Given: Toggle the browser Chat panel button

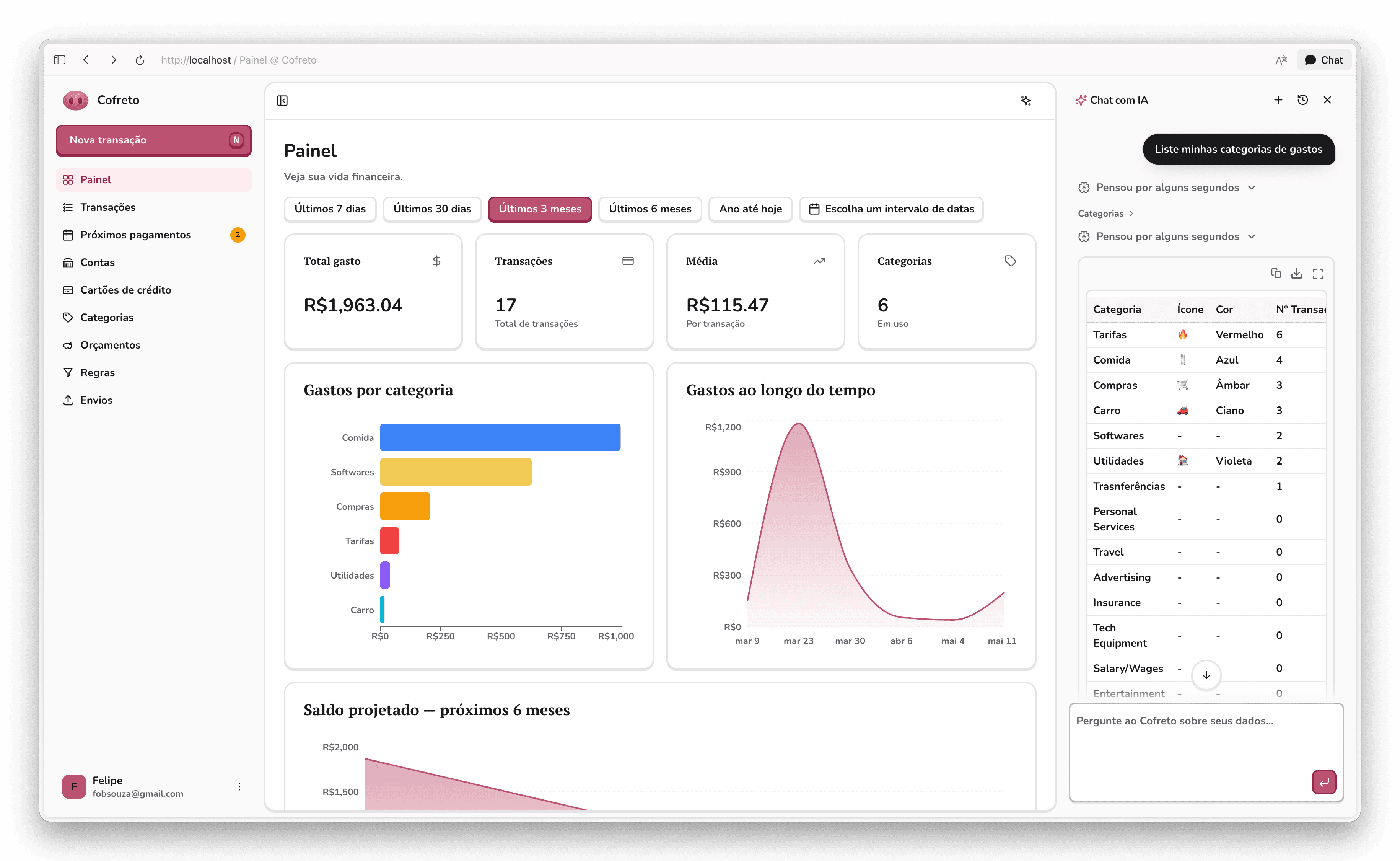Looking at the screenshot, I should pyautogui.click(x=1324, y=60).
